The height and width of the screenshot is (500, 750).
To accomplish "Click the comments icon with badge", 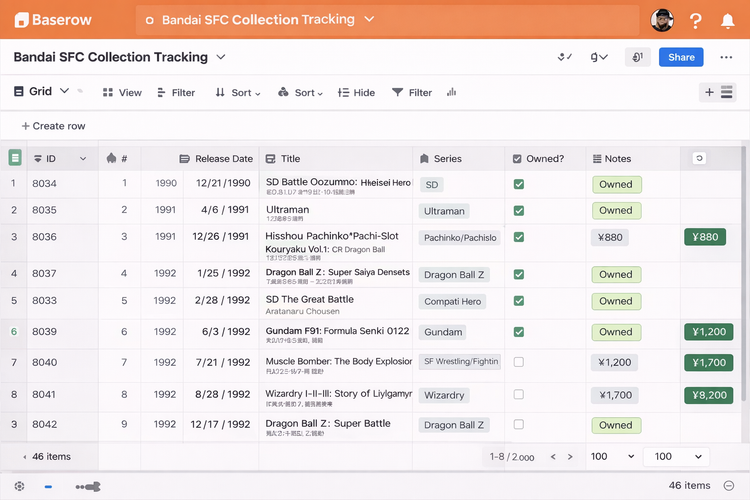I will click(x=638, y=57).
